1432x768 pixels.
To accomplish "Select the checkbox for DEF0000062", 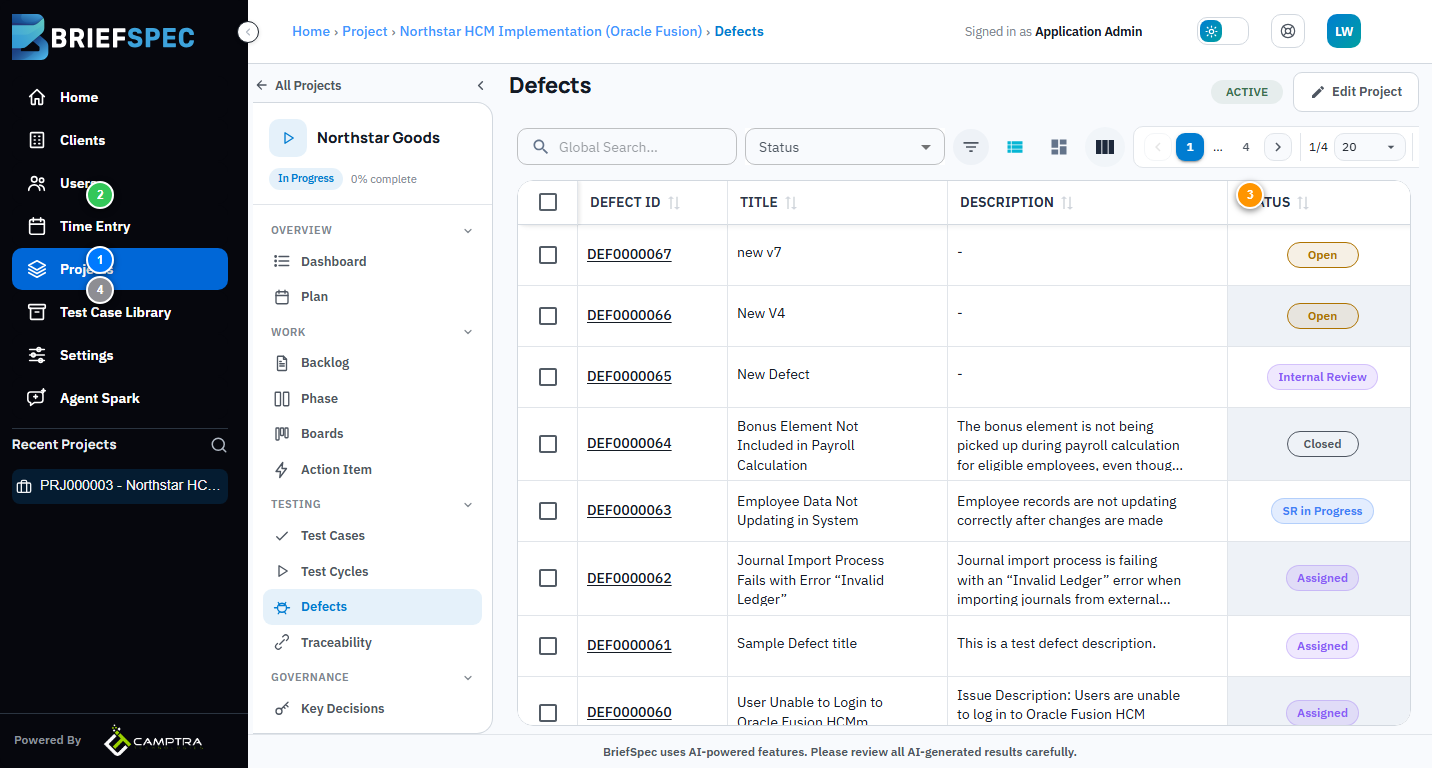I will click(548, 578).
